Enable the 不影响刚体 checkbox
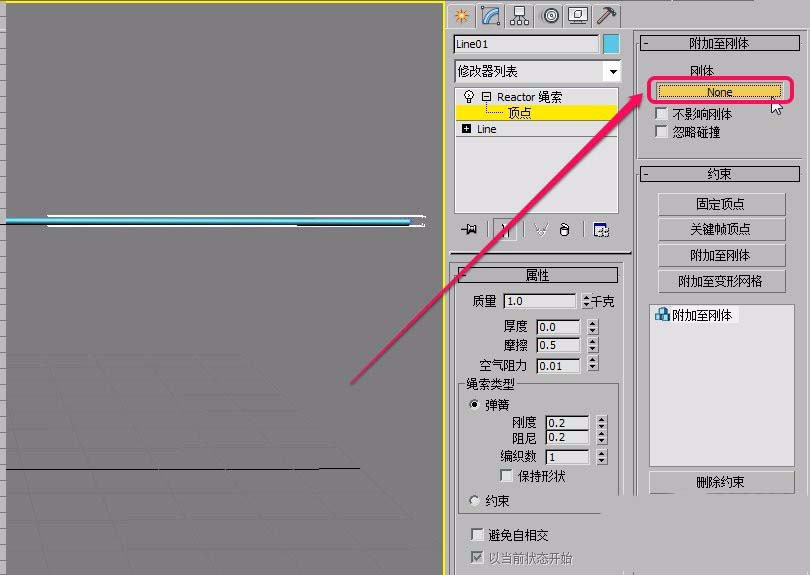The image size is (810, 575). coord(661,113)
